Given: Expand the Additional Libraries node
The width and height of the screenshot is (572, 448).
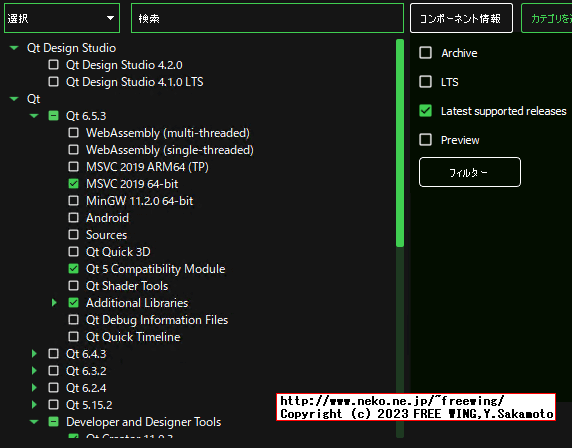Looking at the screenshot, I should tap(54, 303).
